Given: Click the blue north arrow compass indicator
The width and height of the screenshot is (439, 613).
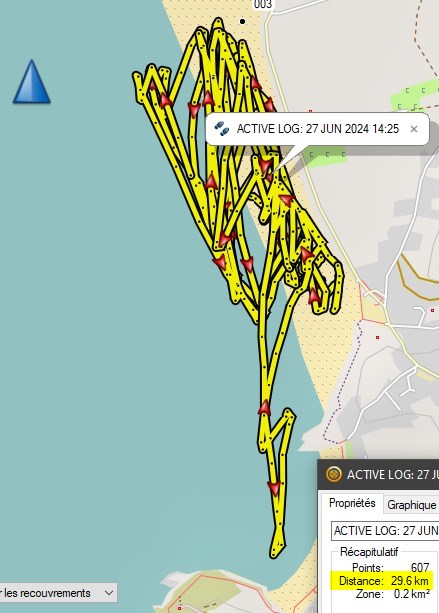Looking at the screenshot, I should pos(32,82).
